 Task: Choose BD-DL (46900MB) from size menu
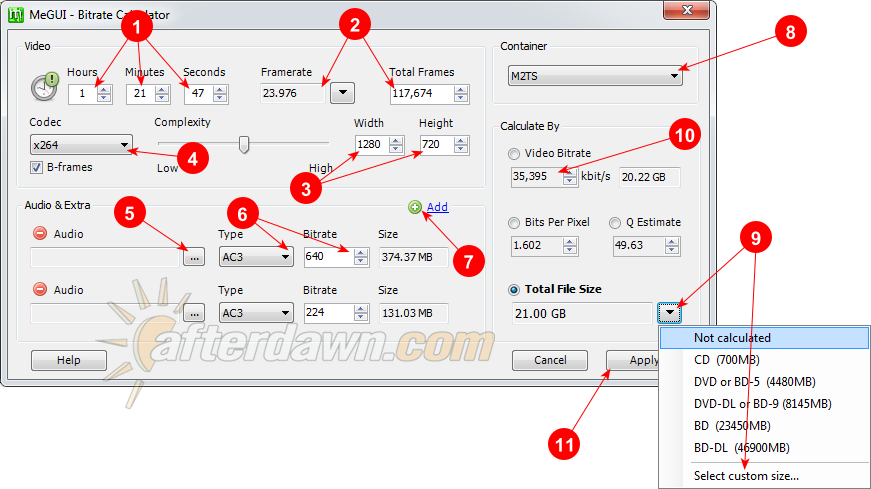pyautogui.click(x=764, y=447)
